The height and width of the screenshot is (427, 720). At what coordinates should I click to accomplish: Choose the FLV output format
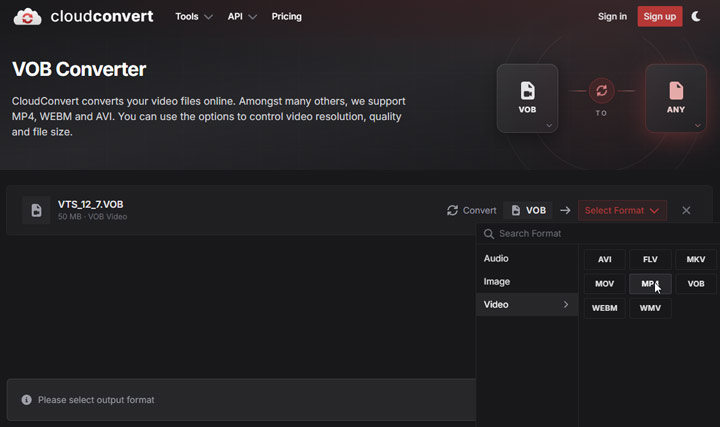[650, 259]
